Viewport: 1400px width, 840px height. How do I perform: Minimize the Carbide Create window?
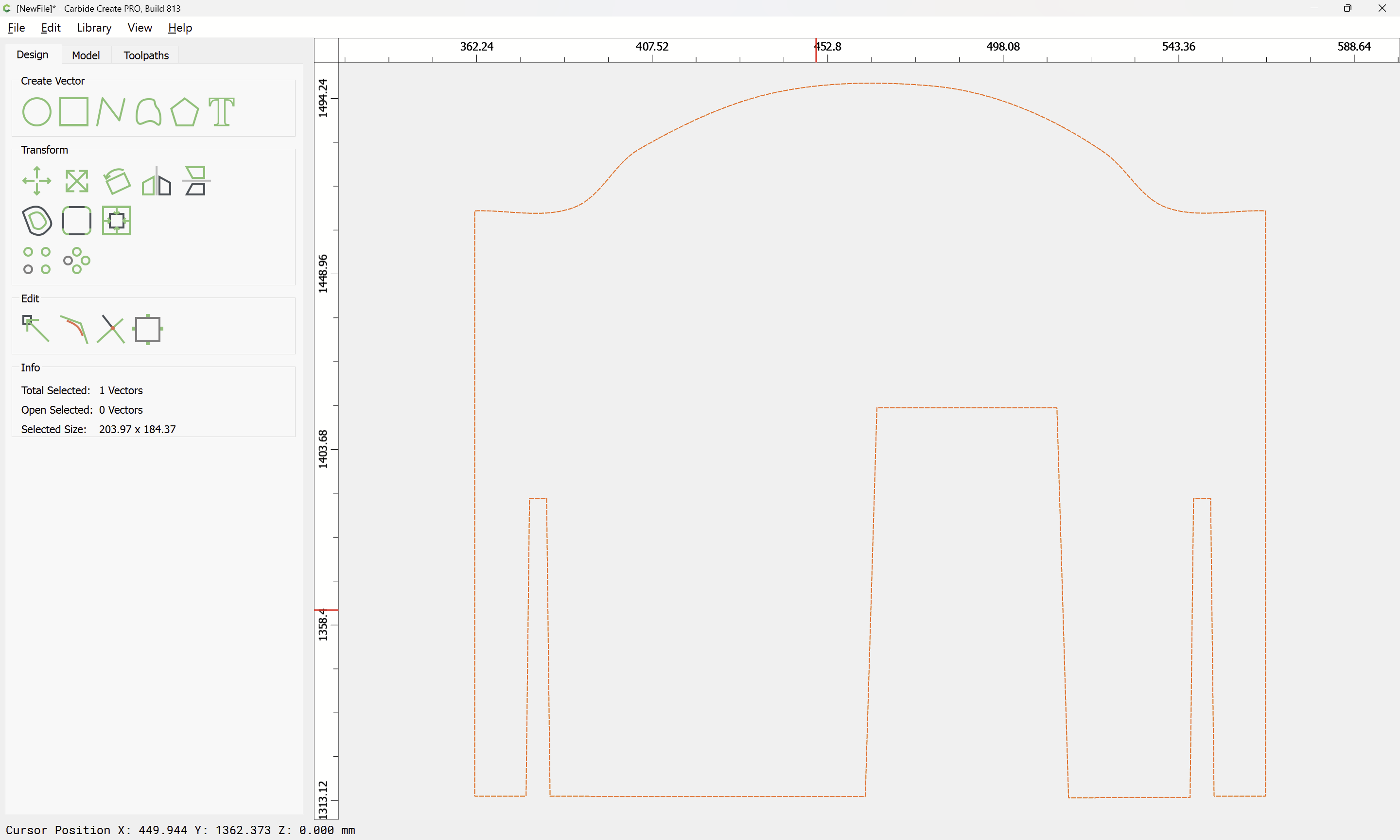coord(1313,8)
